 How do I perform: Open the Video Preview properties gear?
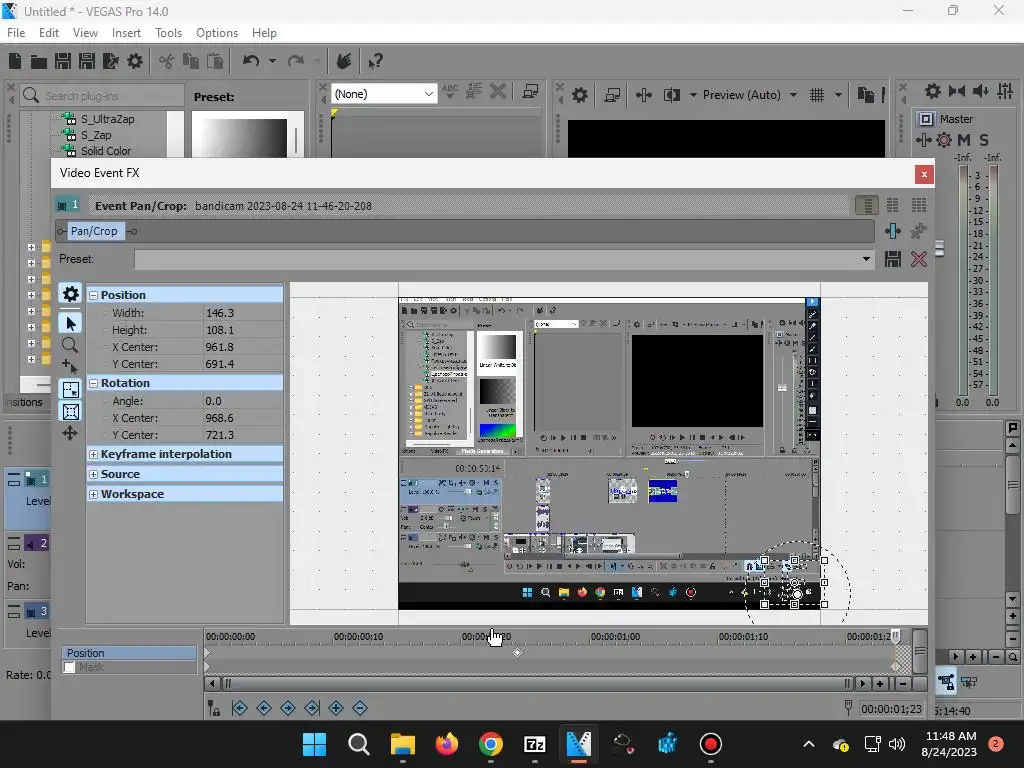point(580,95)
